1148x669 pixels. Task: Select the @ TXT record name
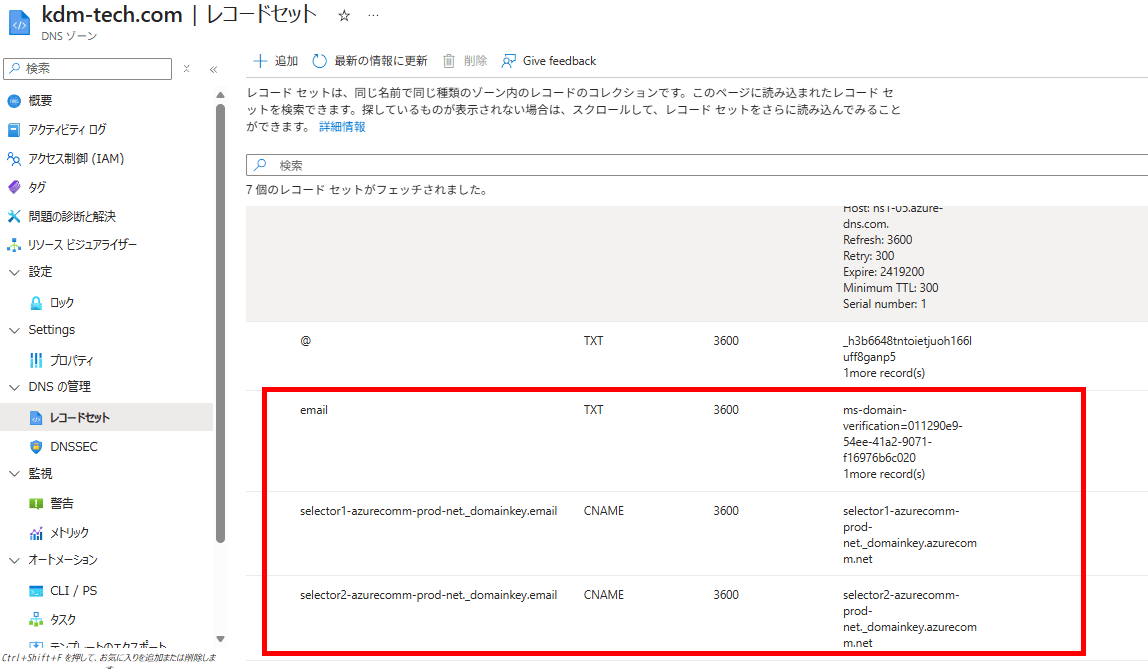pos(305,341)
